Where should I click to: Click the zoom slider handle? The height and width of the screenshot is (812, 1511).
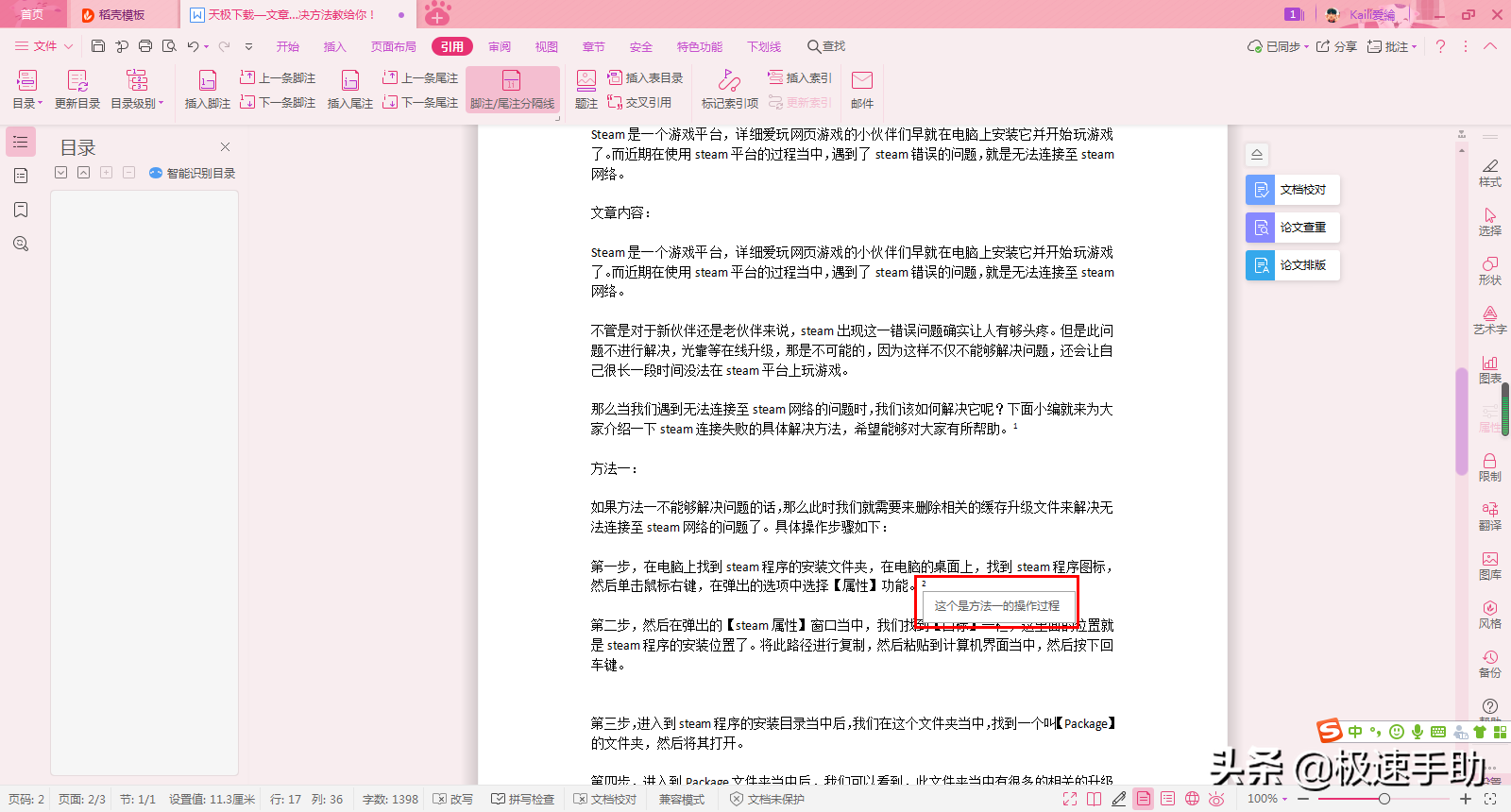pyautogui.click(x=1384, y=799)
